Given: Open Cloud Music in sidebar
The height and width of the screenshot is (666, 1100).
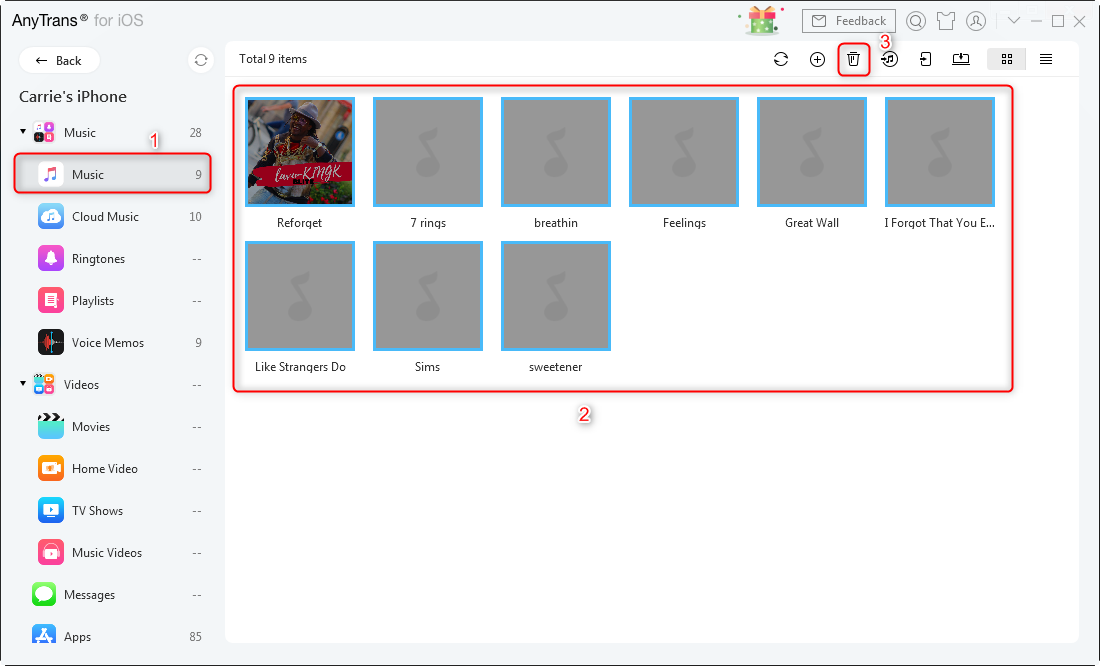Looking at the screenshot, I should coord(112,216).
